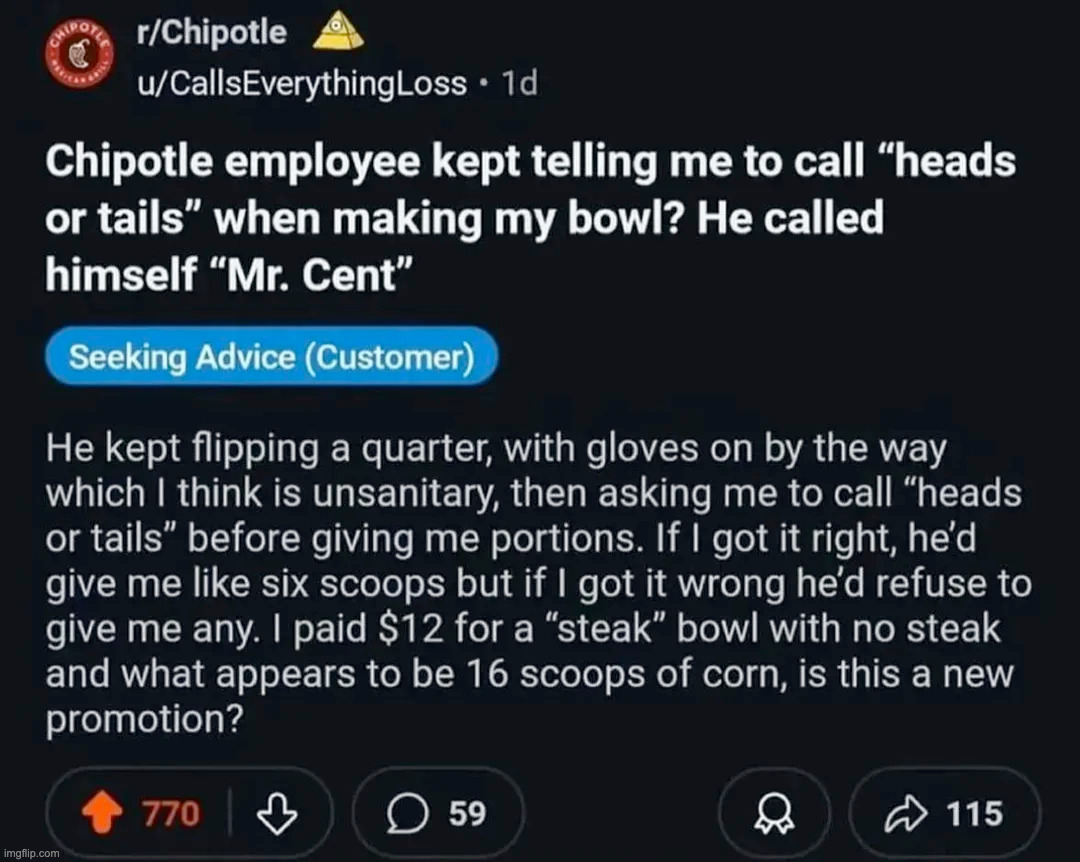1080x862 pixels.
Task: Downvote the Mr. Cent post
Action: click(271, 813)
